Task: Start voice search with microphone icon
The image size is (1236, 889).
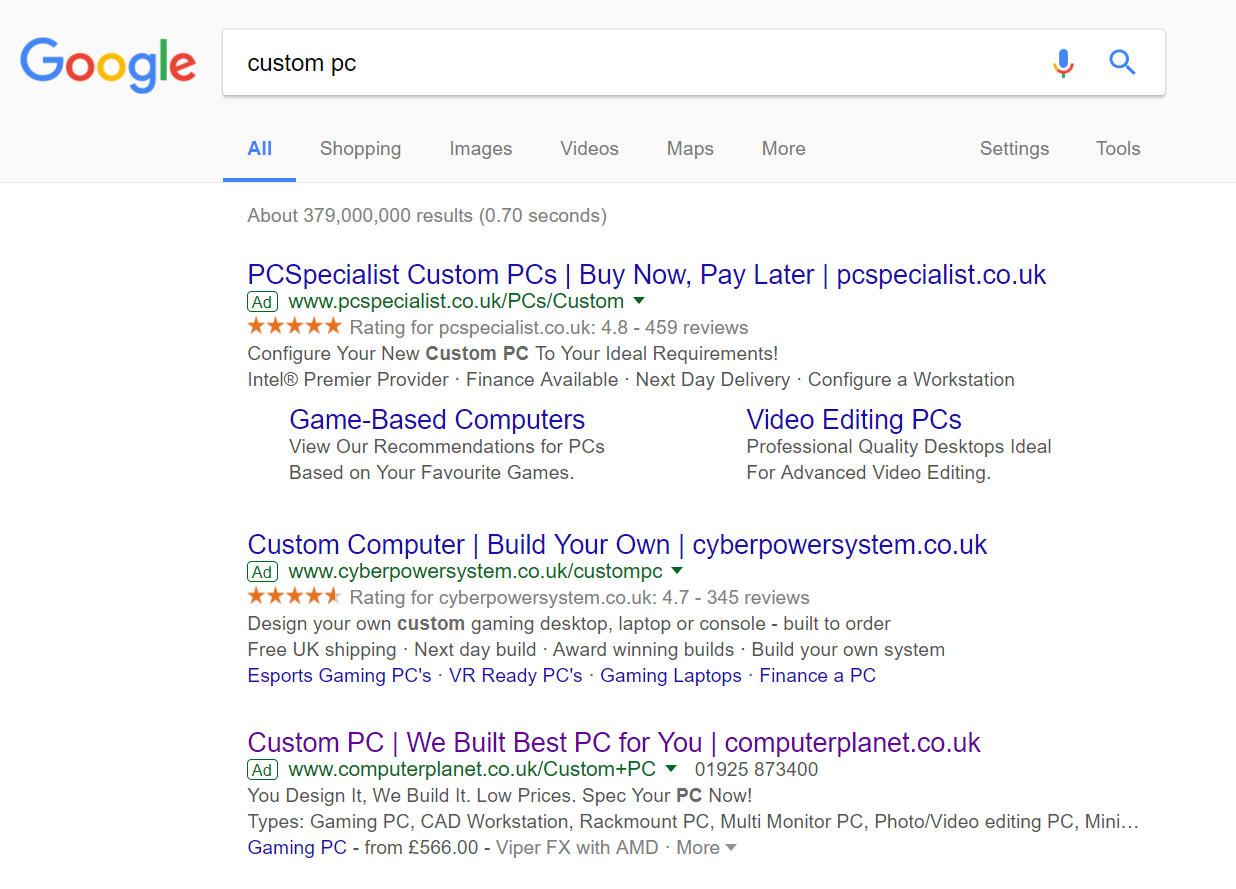Action: [1063, 63]
